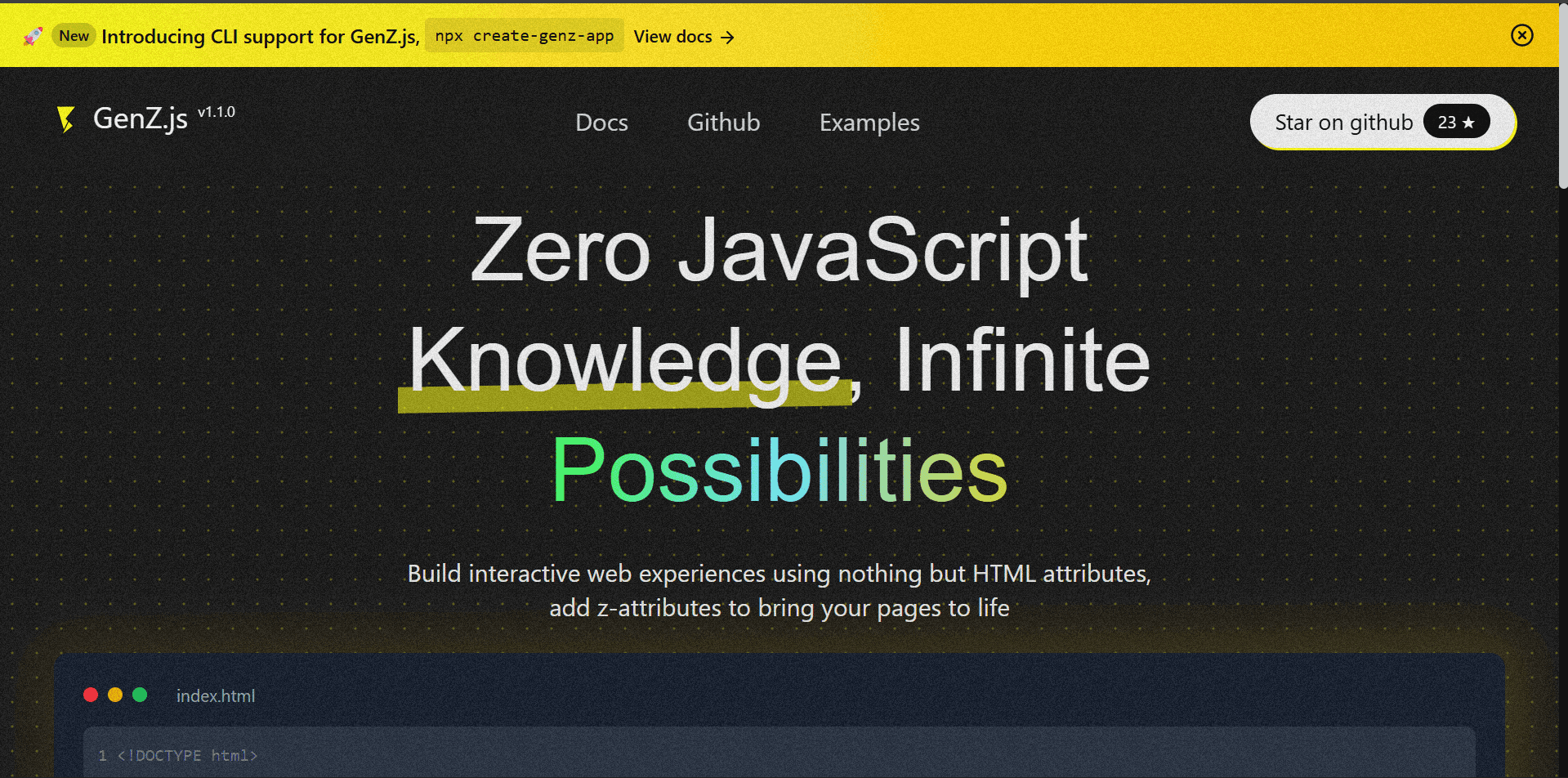Follow the View docs link
1568x778 pixels.
[684, 37]
